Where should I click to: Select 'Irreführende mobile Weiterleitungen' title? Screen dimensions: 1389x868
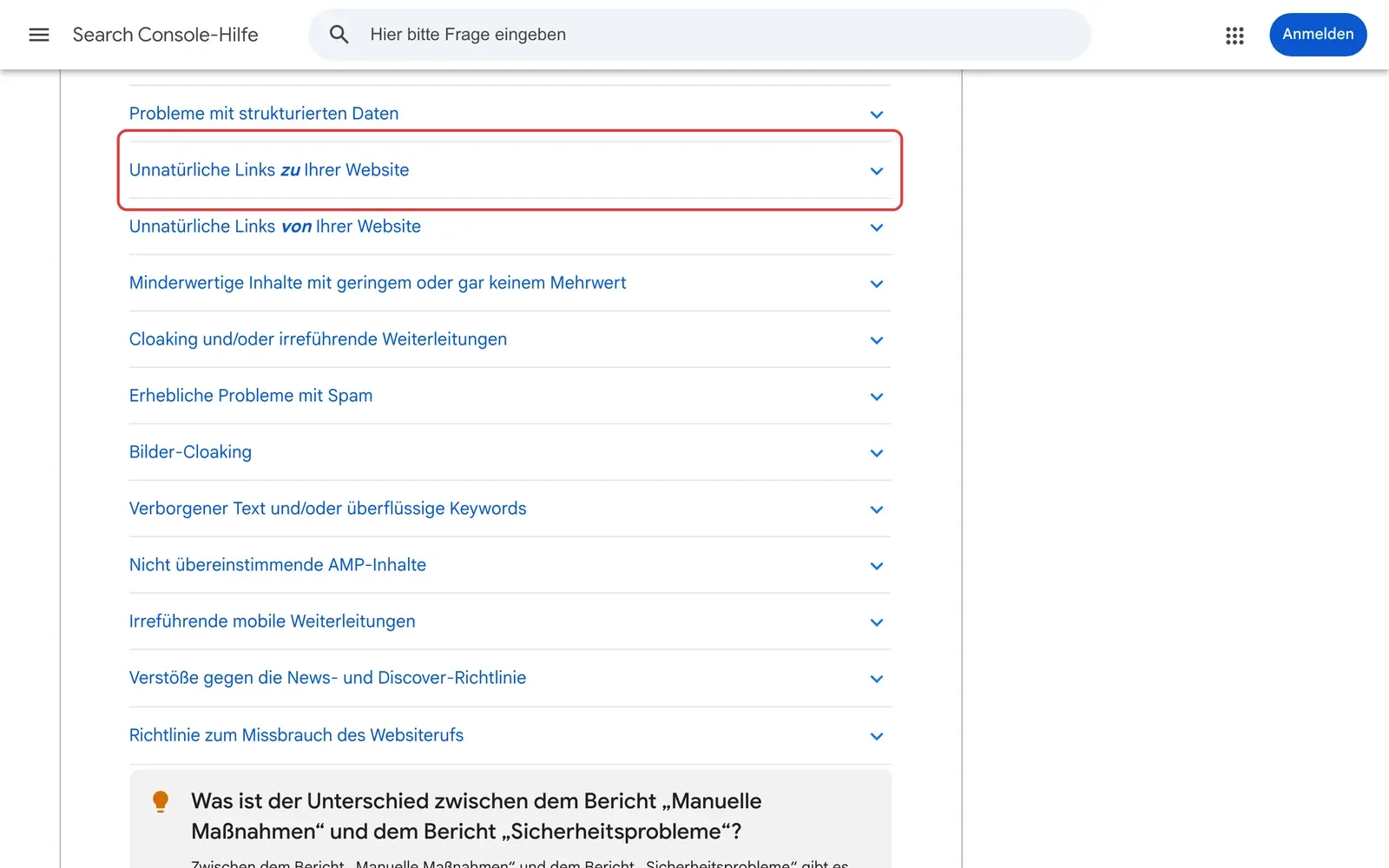[x=273, y=621]
